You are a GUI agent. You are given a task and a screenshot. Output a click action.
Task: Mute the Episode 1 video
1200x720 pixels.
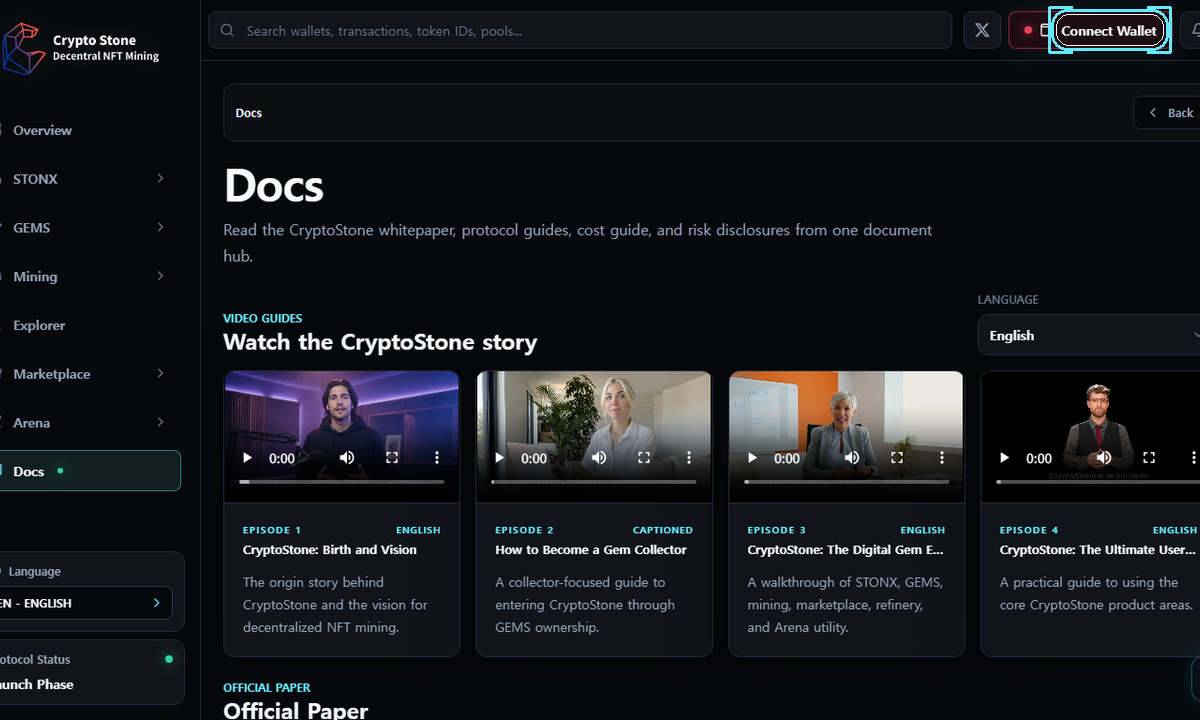pyautogui.click(x=347, y=458)
